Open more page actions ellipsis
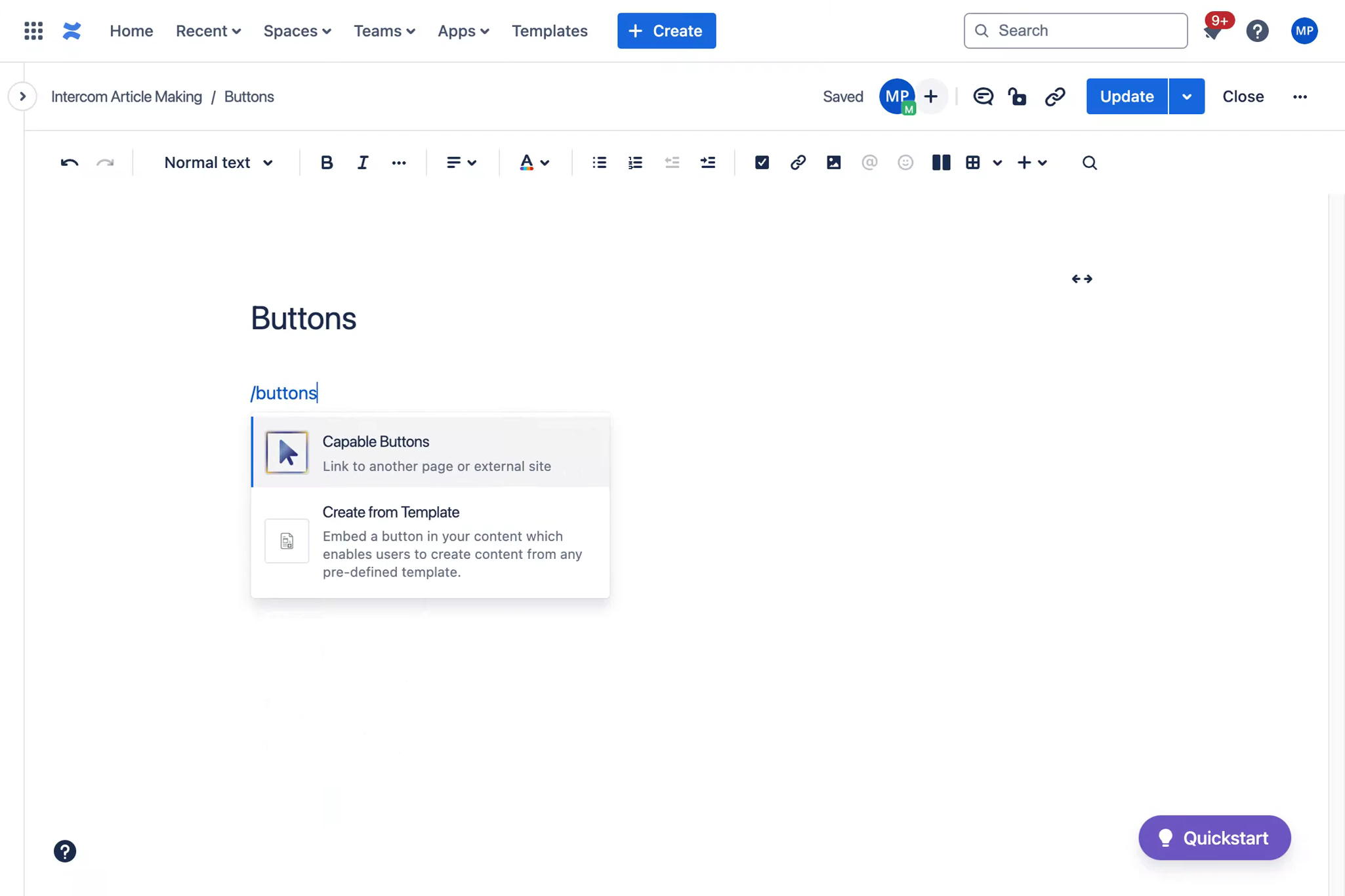 pos(1300,96)
